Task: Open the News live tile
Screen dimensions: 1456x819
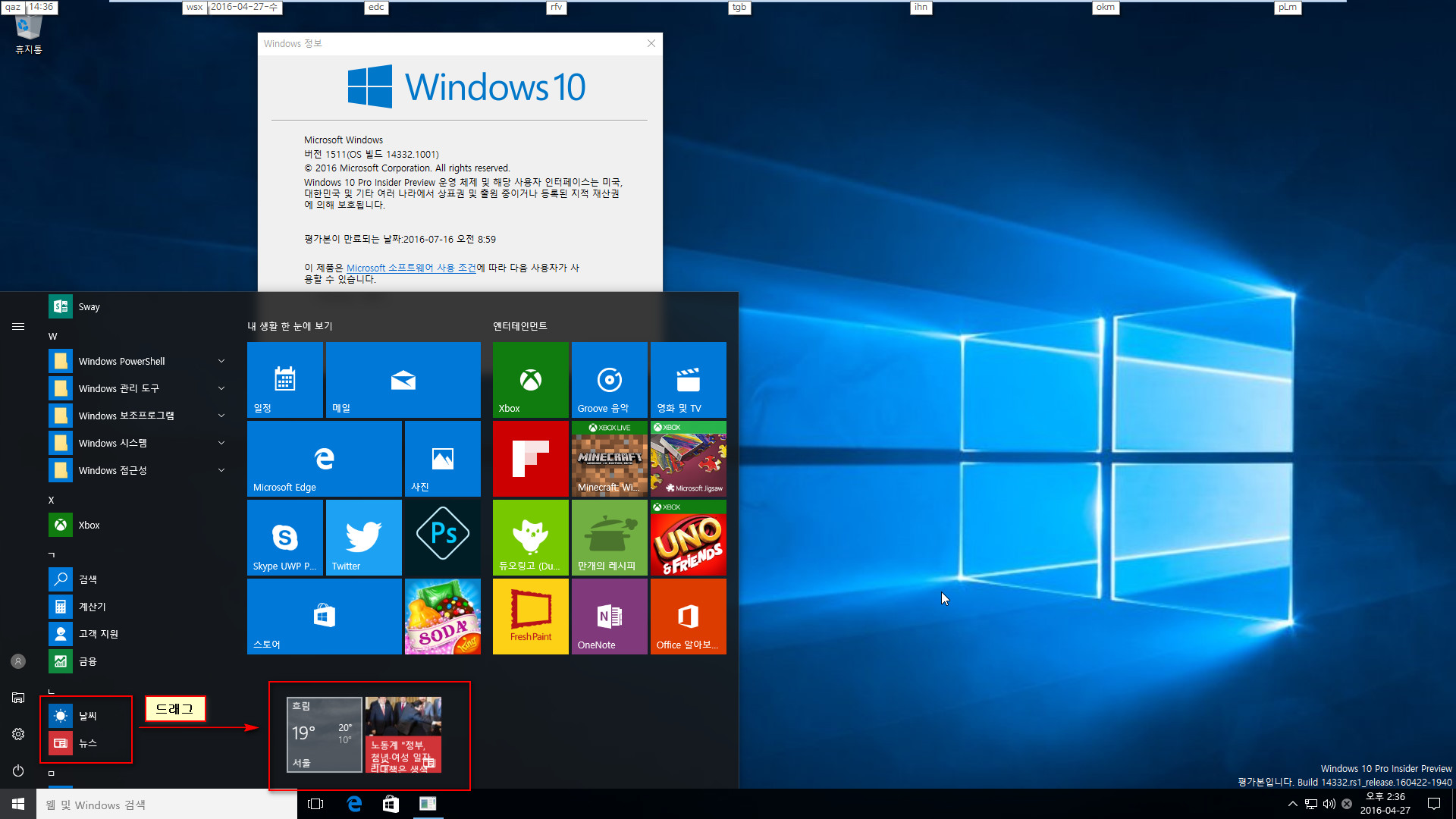Action: (x=403, y=735)
